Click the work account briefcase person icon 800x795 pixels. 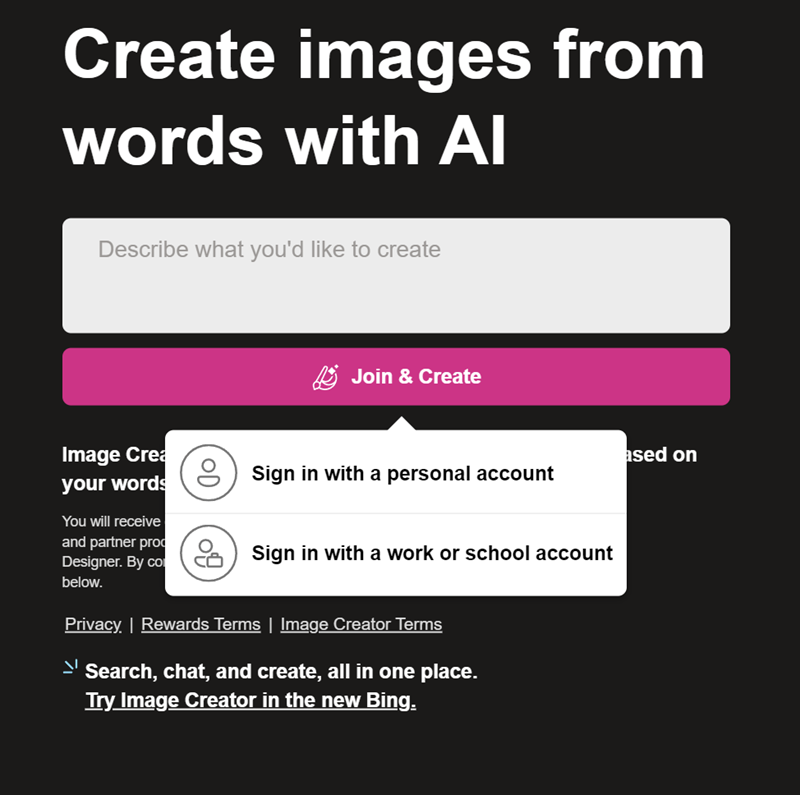[x=209, y=554]
